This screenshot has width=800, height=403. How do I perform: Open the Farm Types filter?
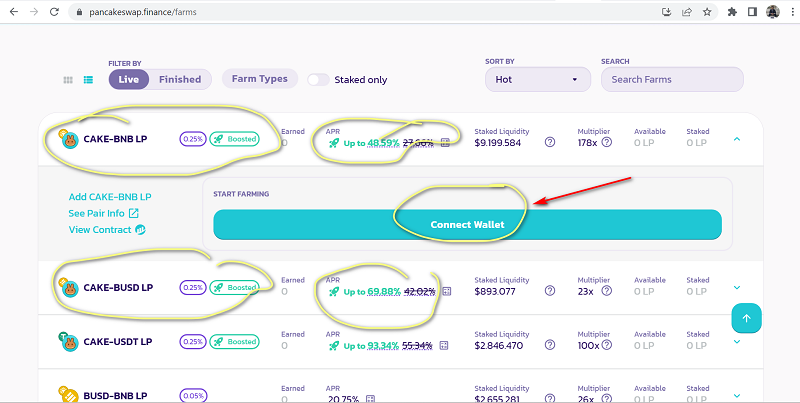[259, 79]
